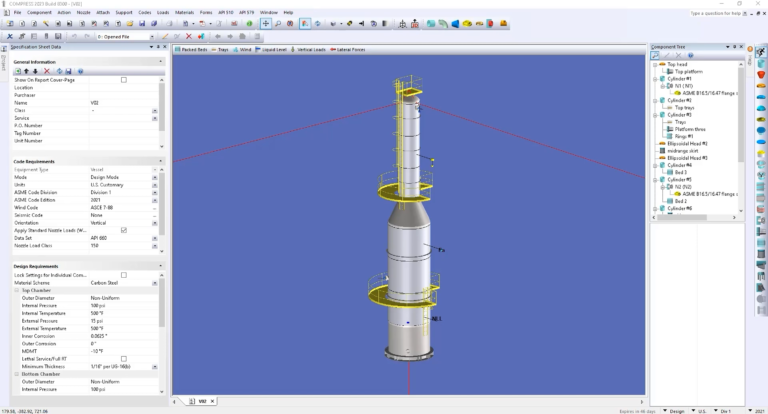Click the help icon in Component Tree toolbar
The height and width of the screenshot is (414, 768).
pyautogui.click(x=691, y=55)
